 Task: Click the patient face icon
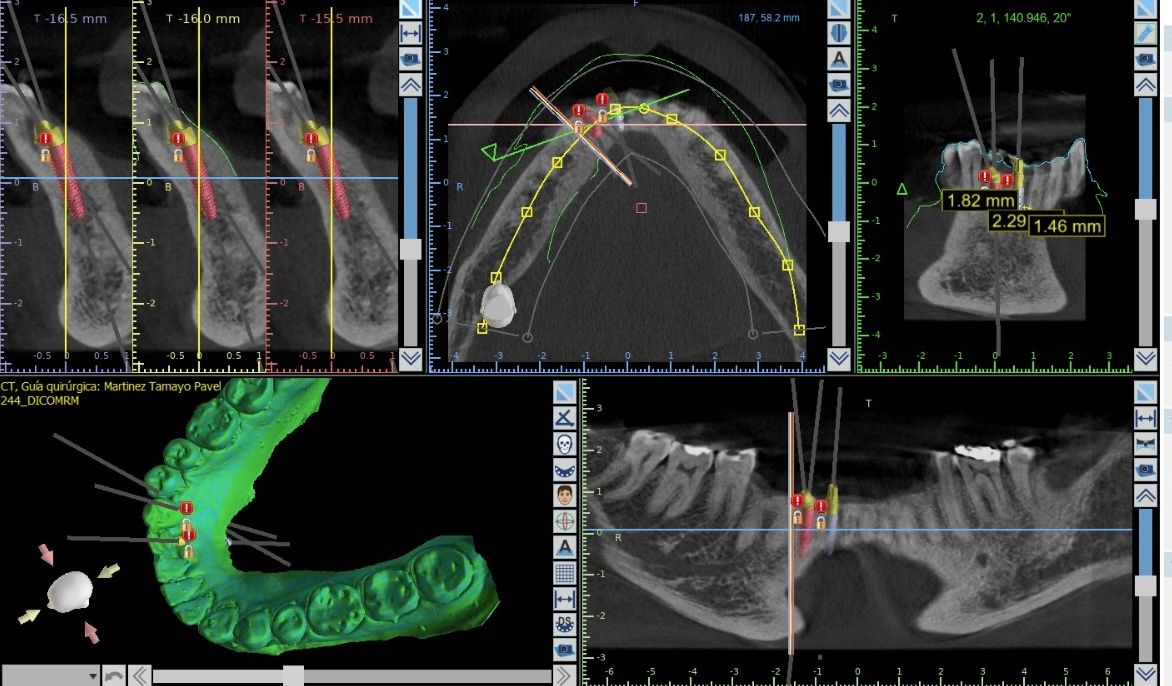coord(564,495)
